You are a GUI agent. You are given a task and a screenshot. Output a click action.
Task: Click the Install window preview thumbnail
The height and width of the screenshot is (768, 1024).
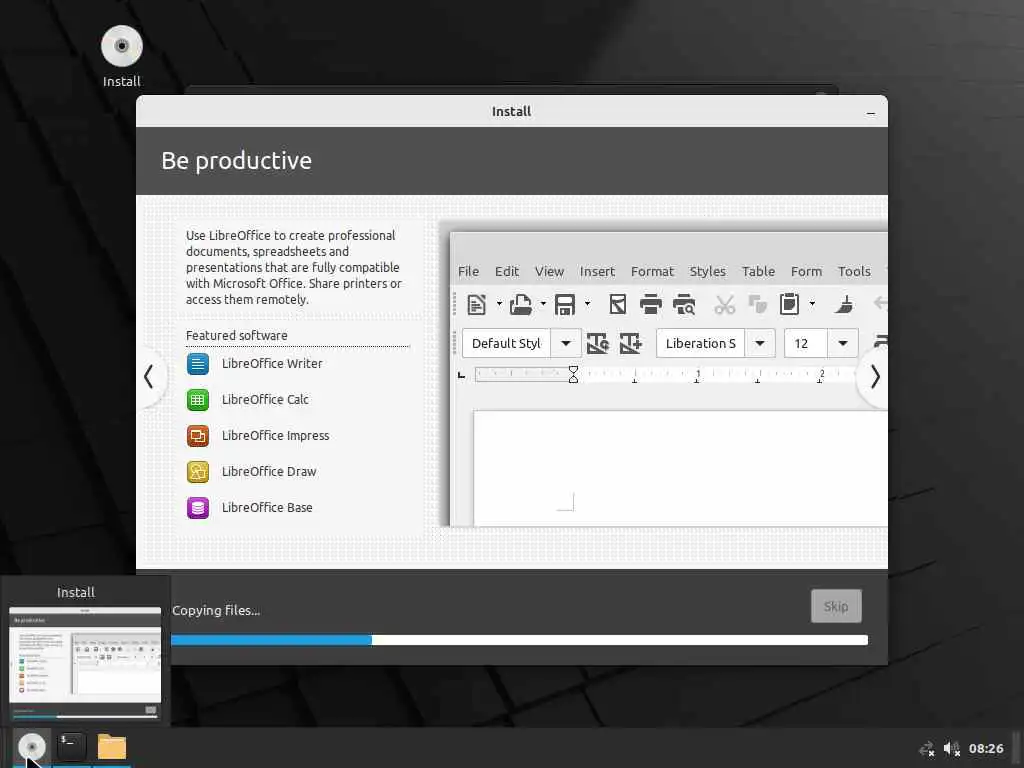tap(85, 664)
